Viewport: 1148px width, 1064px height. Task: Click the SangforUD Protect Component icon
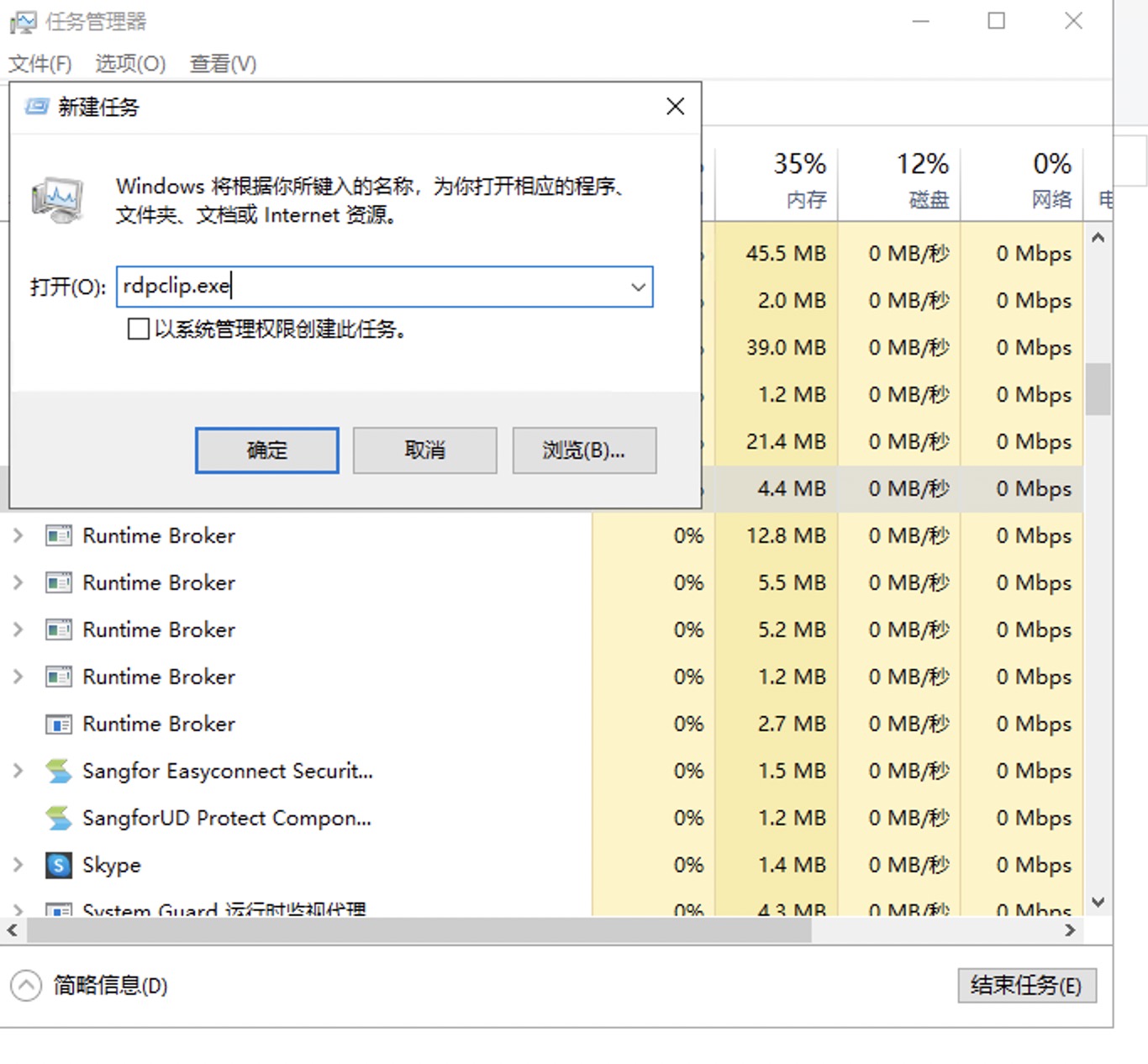click(x=57, y=818)
